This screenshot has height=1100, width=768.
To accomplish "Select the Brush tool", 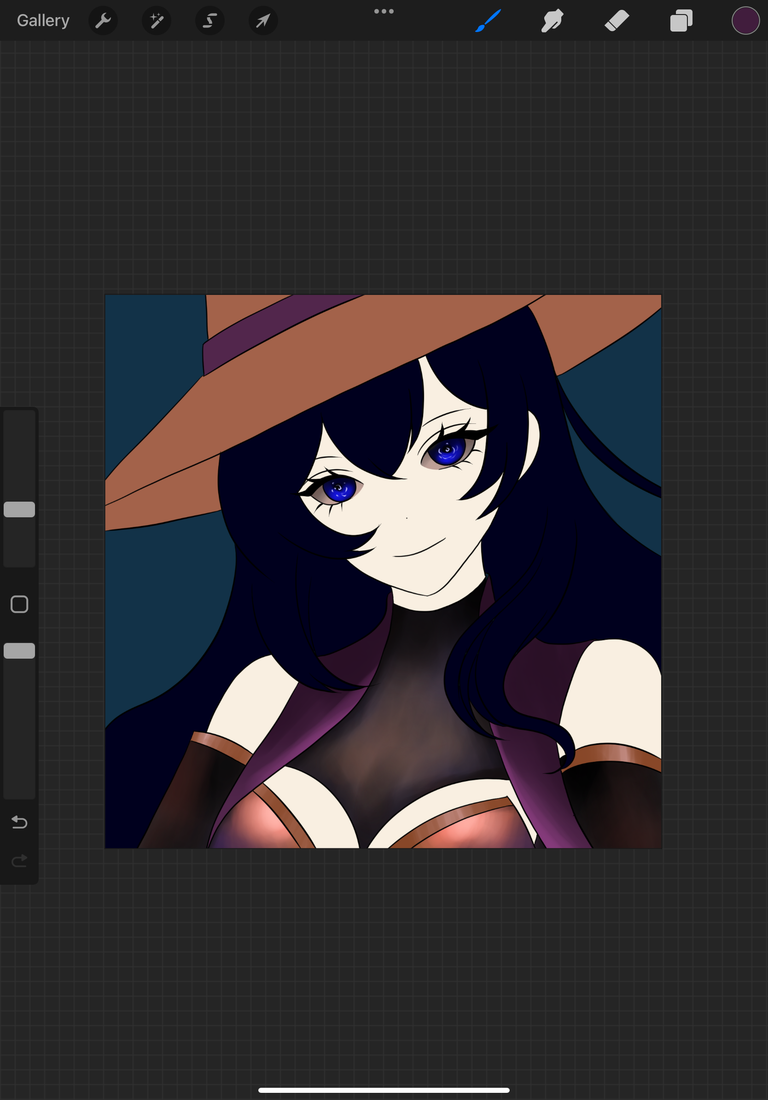I will point(488,20).
